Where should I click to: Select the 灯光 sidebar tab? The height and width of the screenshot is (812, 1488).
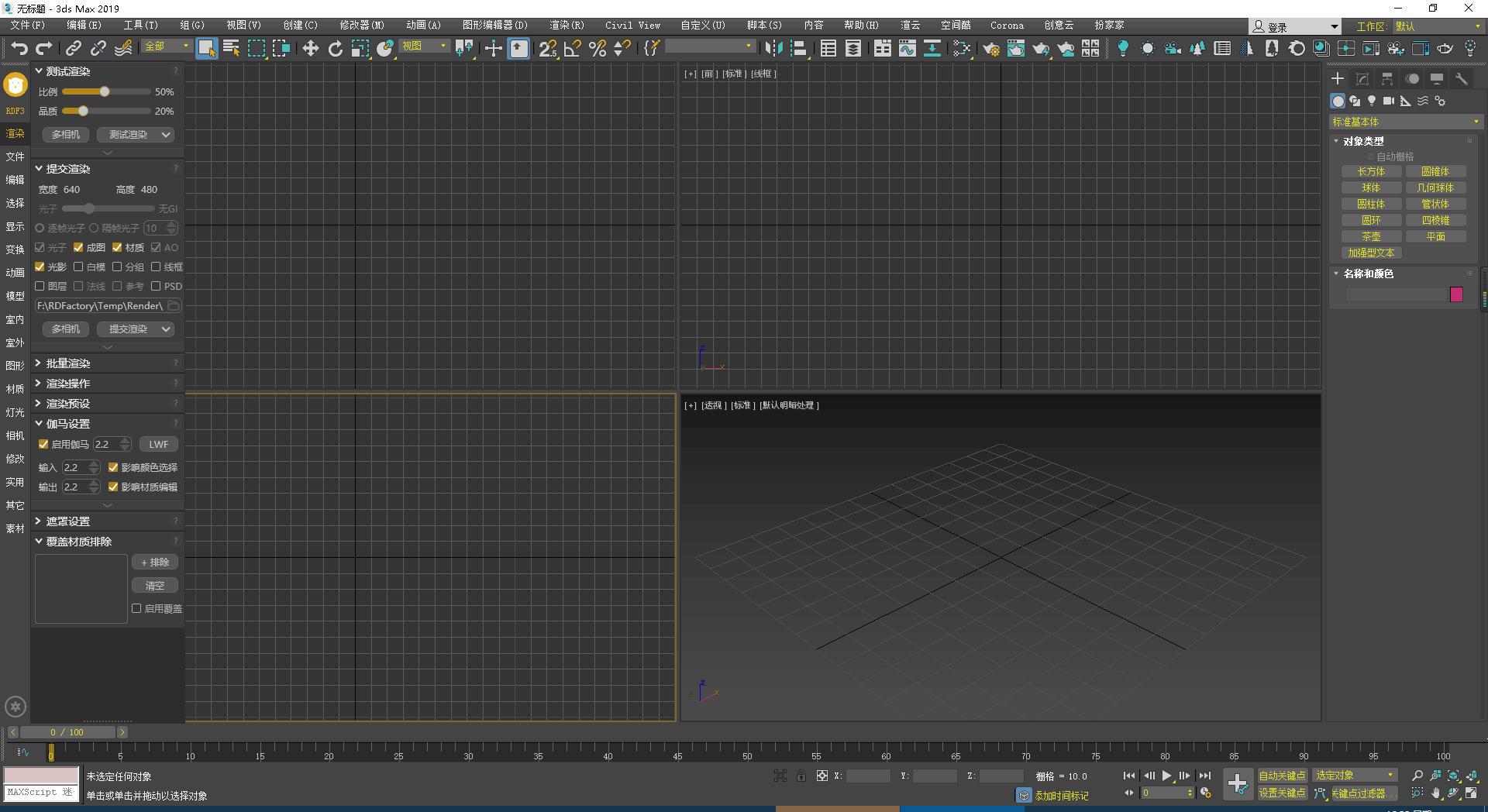15,412
